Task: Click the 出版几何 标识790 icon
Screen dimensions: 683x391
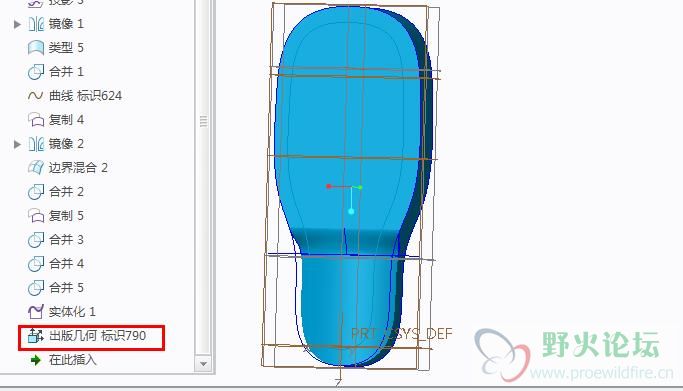Action: coord(36,336)
